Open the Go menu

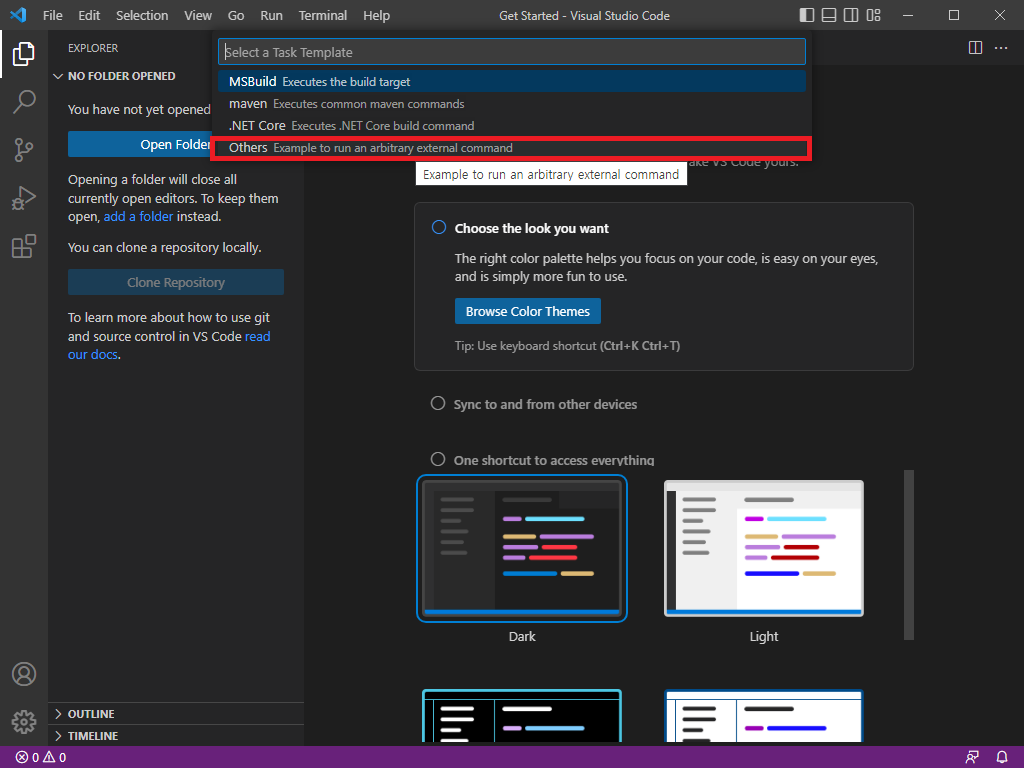[236, 15]
